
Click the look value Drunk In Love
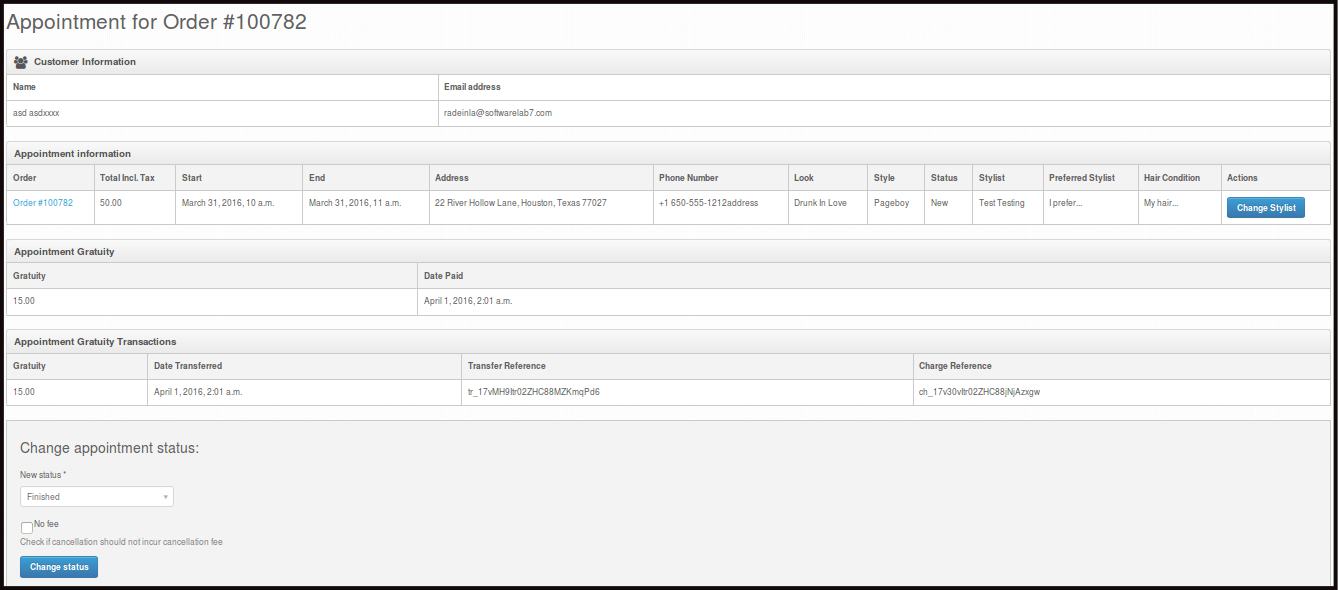[x=820, y=203]
